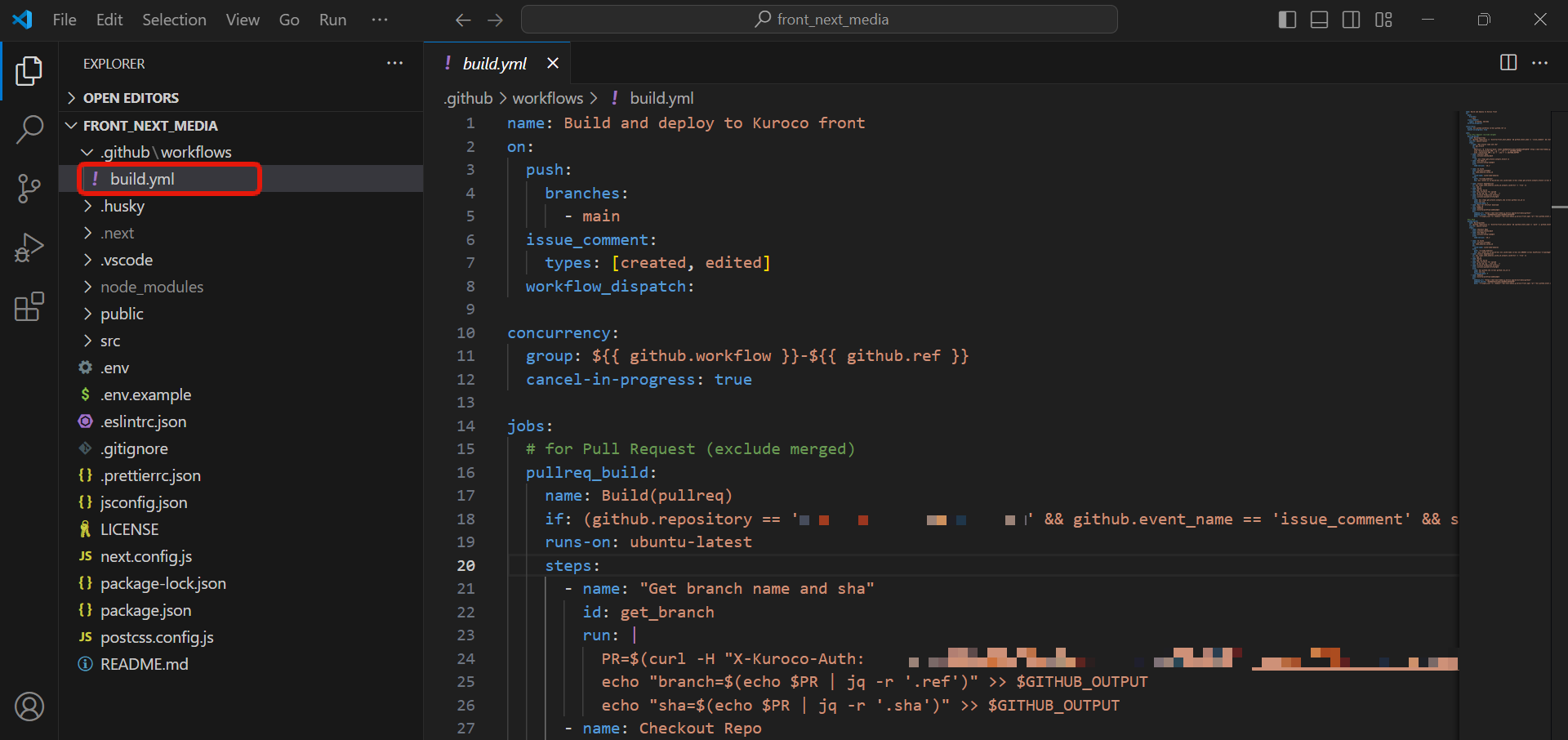This screenshot has width=1568, height=740.
Task: Open the editor More Actions ellipsis
Action: click(1540, 63)
